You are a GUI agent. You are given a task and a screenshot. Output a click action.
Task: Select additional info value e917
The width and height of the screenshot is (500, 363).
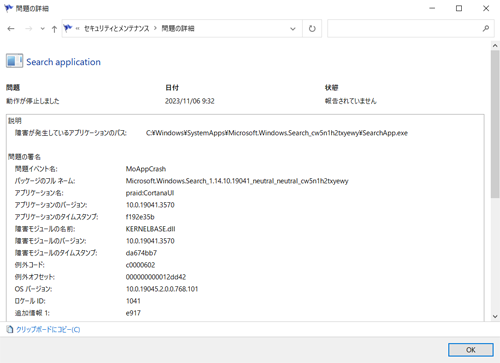133,313
